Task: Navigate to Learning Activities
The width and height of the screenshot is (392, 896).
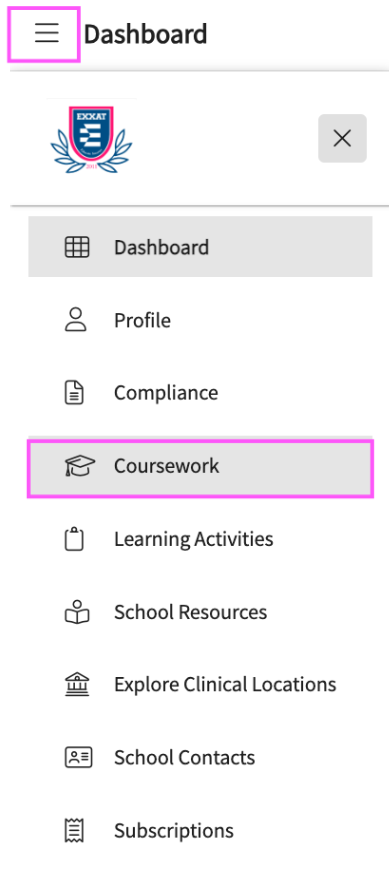Action: coord(201,539)
